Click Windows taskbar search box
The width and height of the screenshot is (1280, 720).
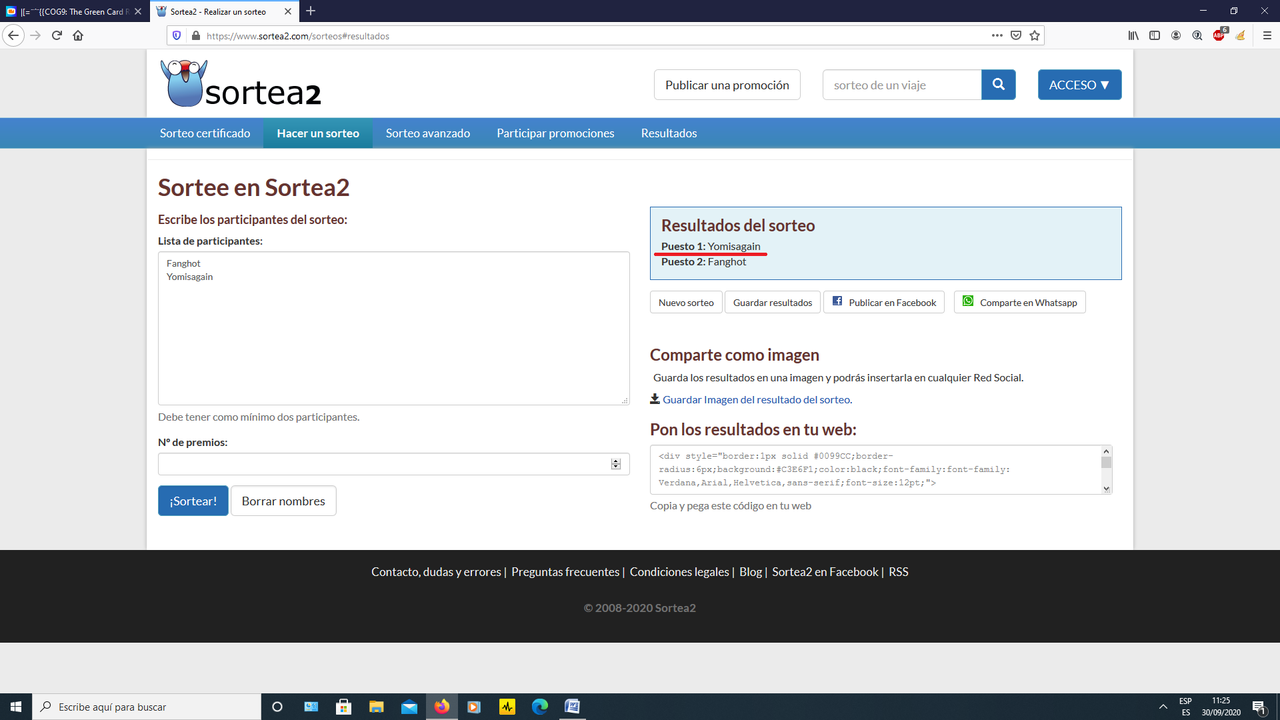146,706
